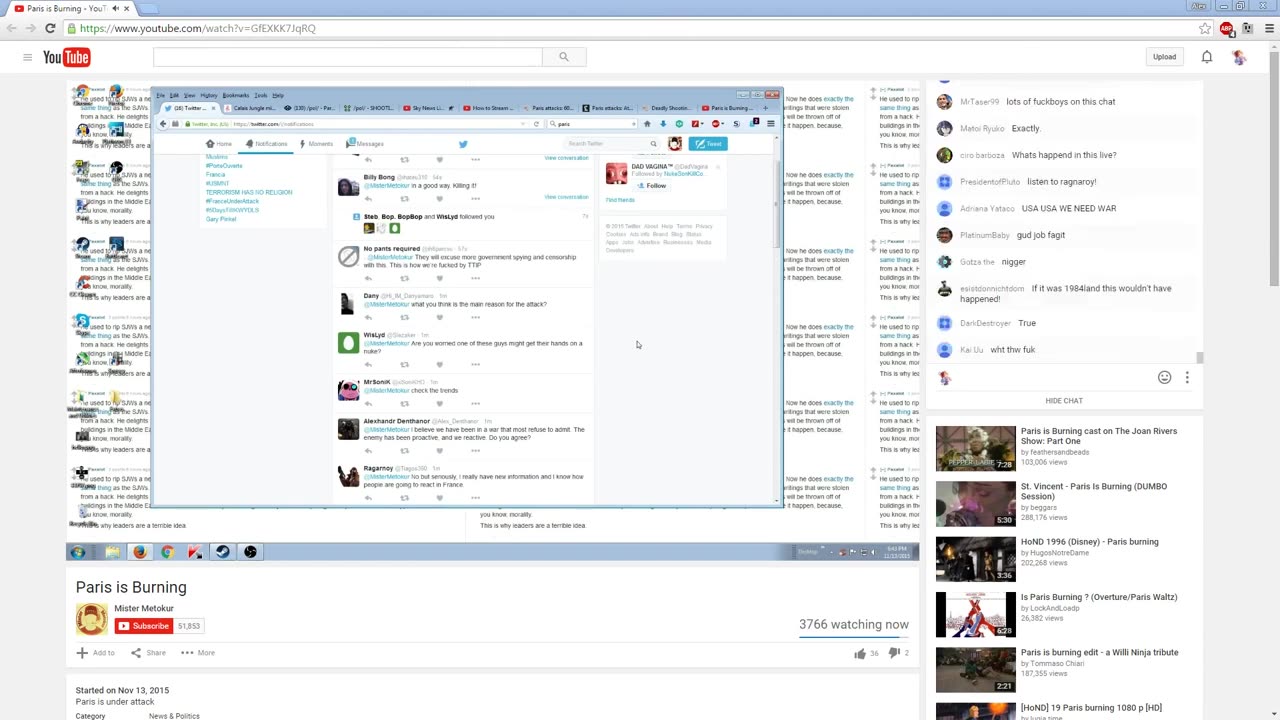The height and width of the screenshot is (720, 1280).
Task: Open the News & Politics category link
Action: tap(174, 716)
